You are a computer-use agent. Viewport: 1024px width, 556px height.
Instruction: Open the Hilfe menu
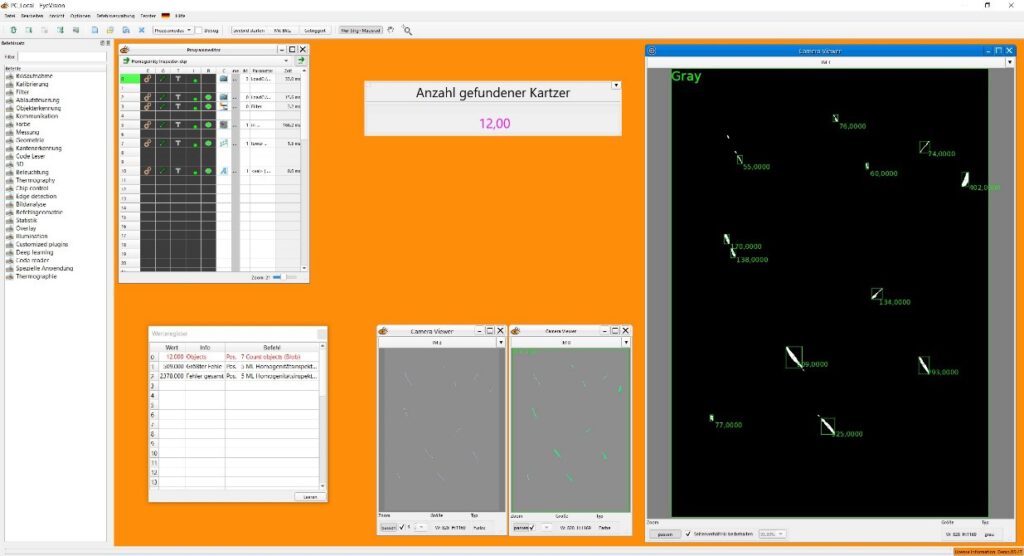pyautogui.click(x=180, y=16)
